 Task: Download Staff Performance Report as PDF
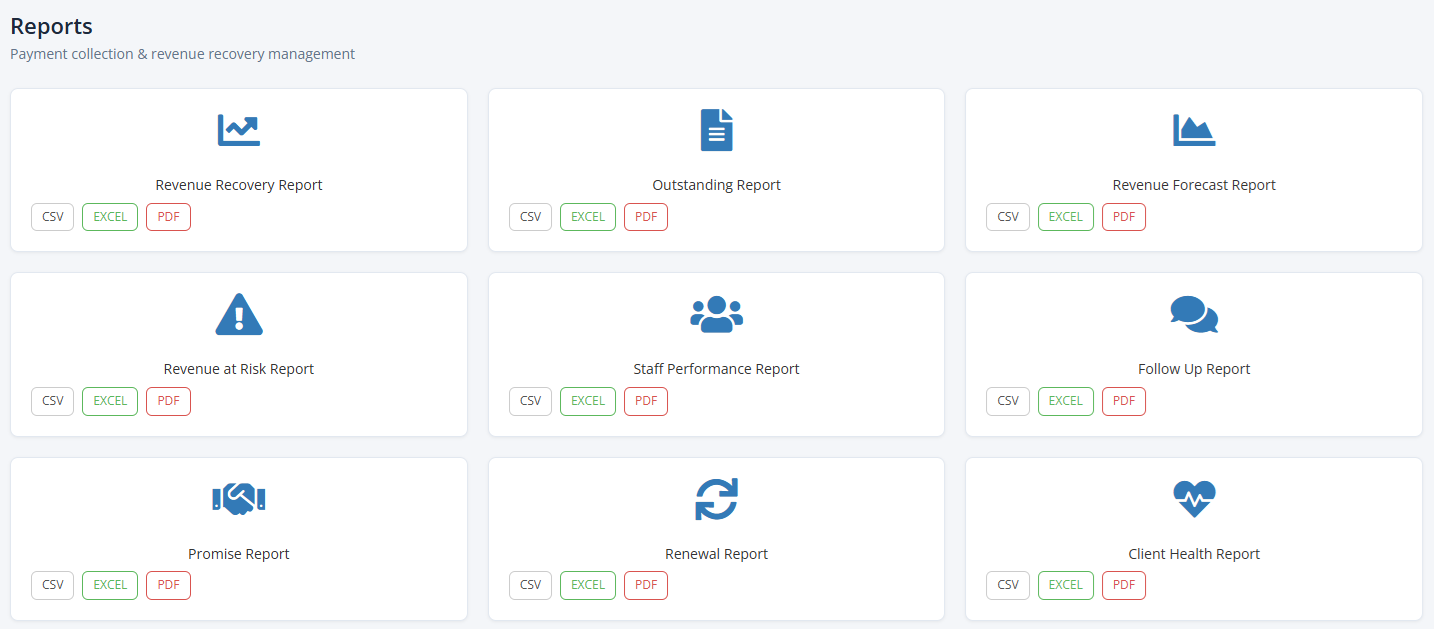click(646, 401)
